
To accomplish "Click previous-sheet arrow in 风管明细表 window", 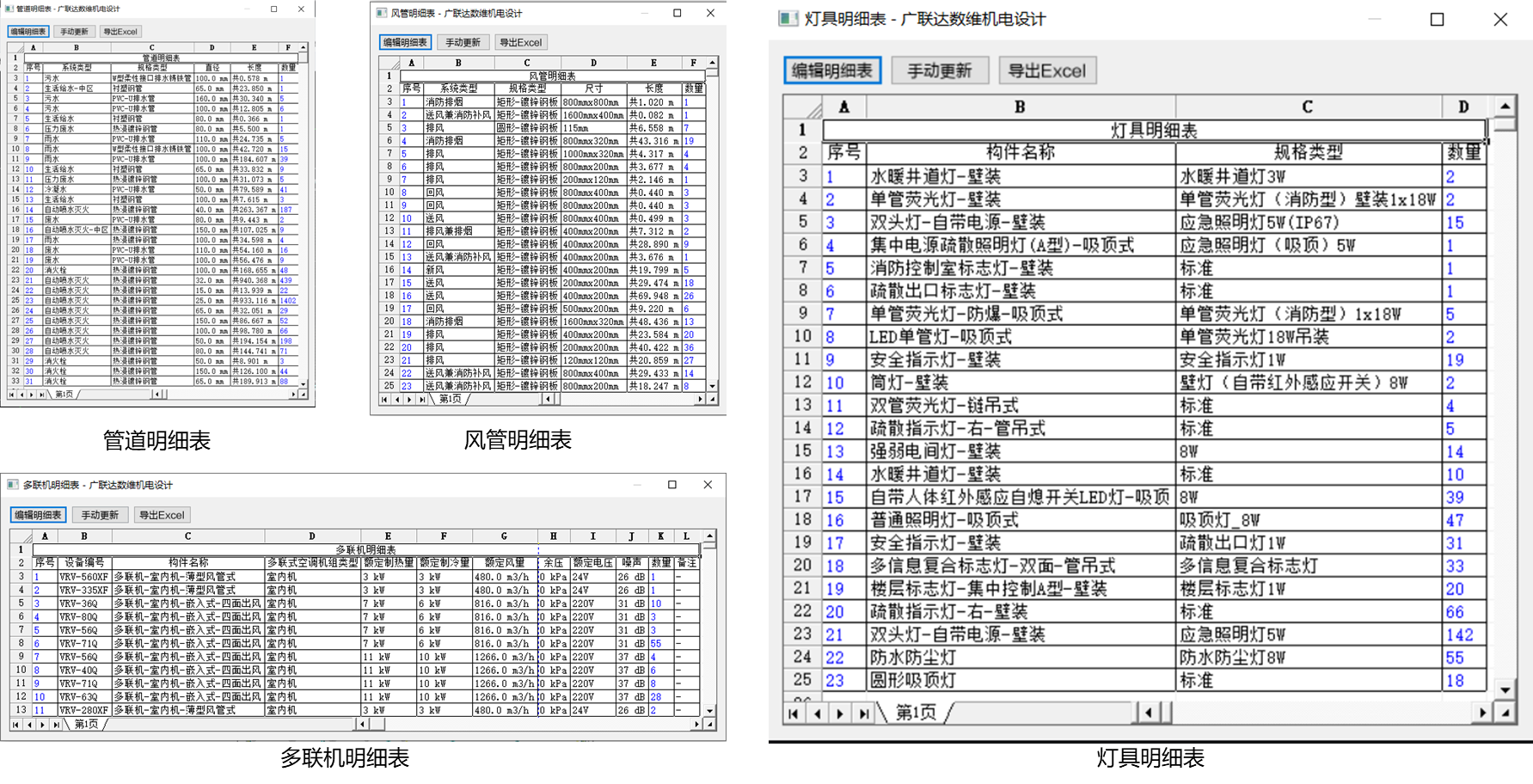I will [x=397, y=400].
